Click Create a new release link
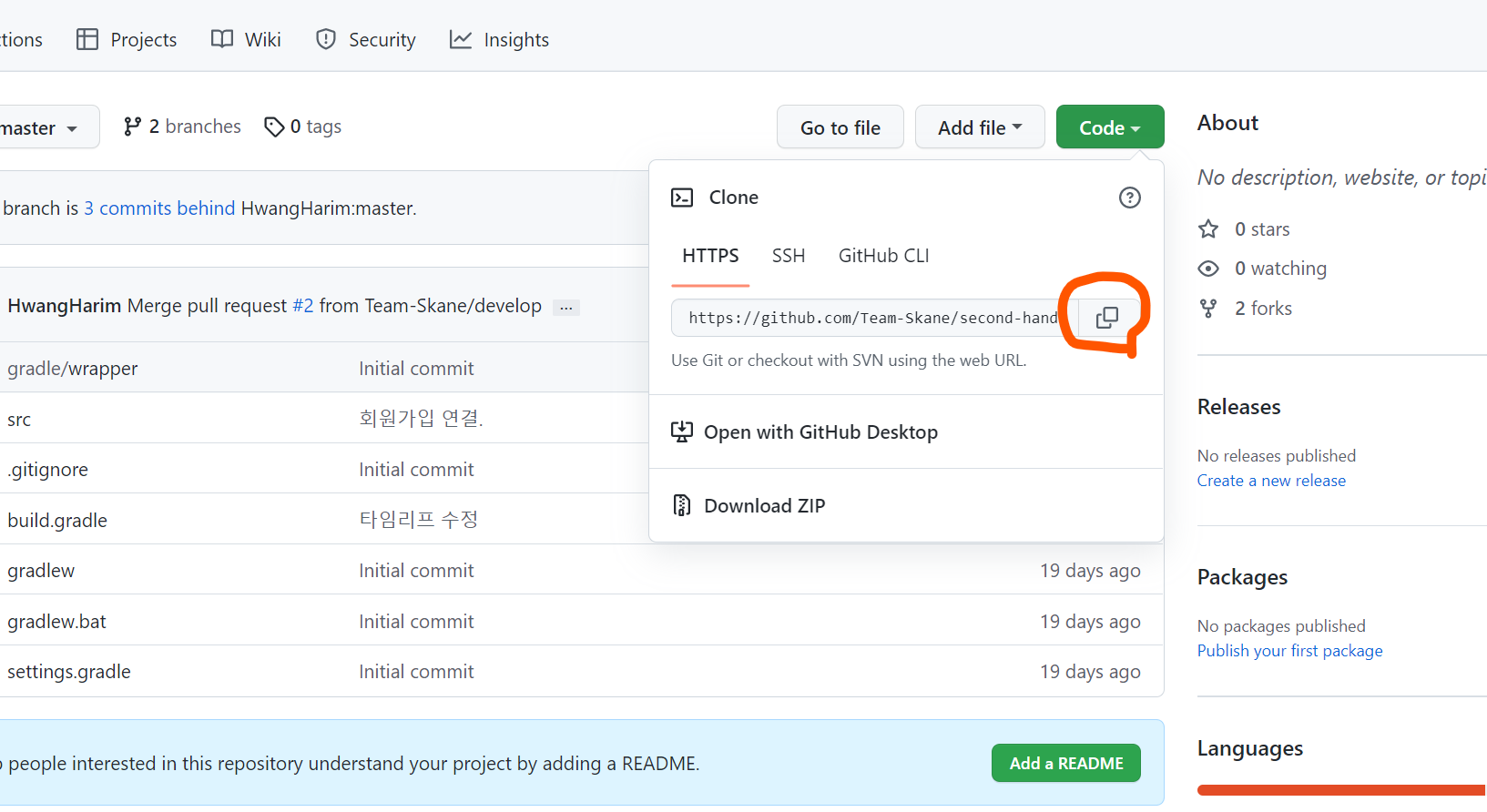Image resolution: width=1487 pixels, height=812 pixels. (1271, 481)
